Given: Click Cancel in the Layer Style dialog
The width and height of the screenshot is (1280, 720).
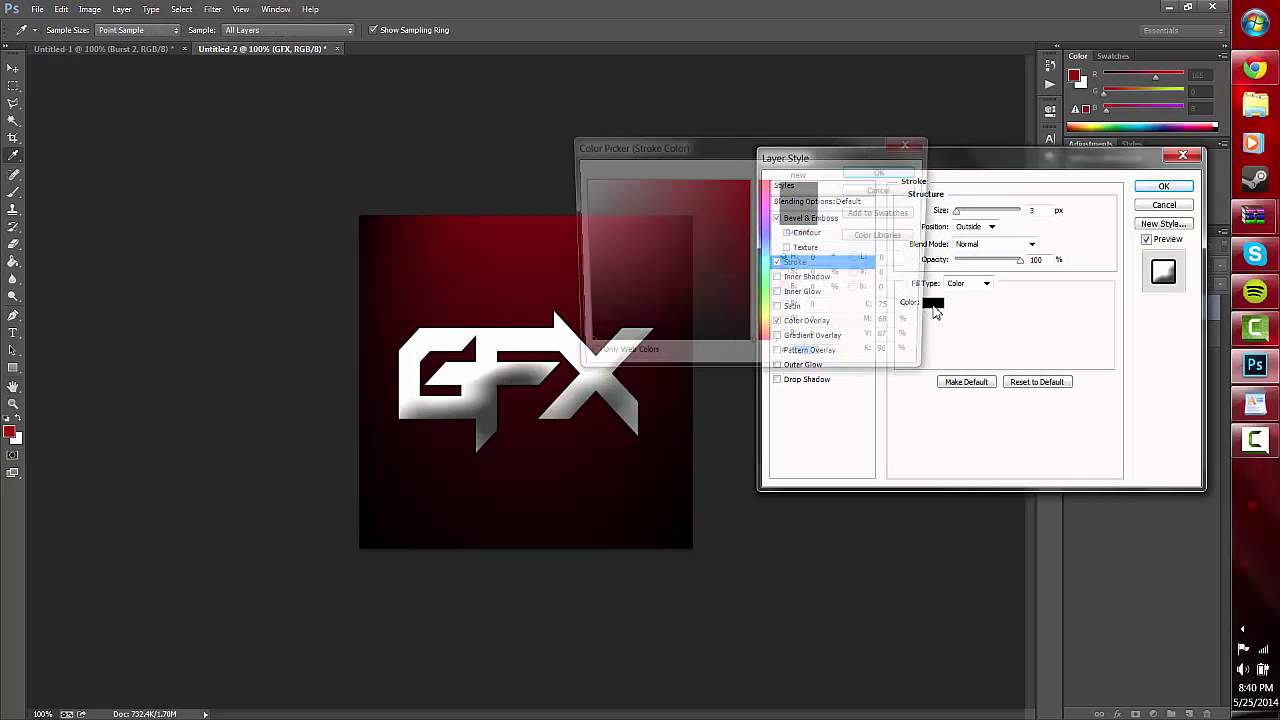Looking at the screenshot, I should pyautogui.click(x=1164, y=205).
